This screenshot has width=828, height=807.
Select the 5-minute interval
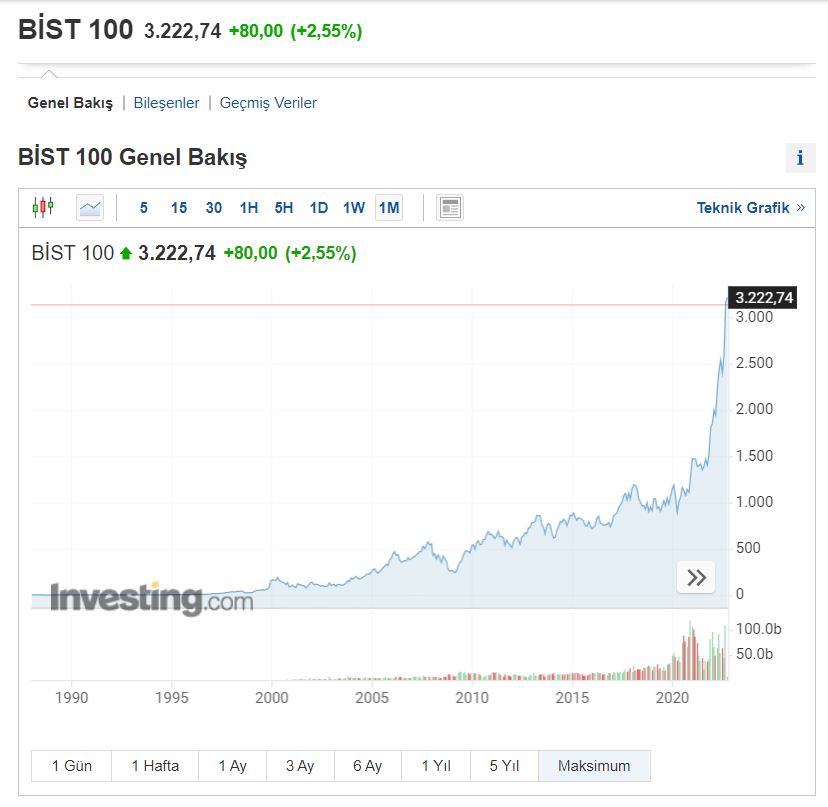[144, 208]
